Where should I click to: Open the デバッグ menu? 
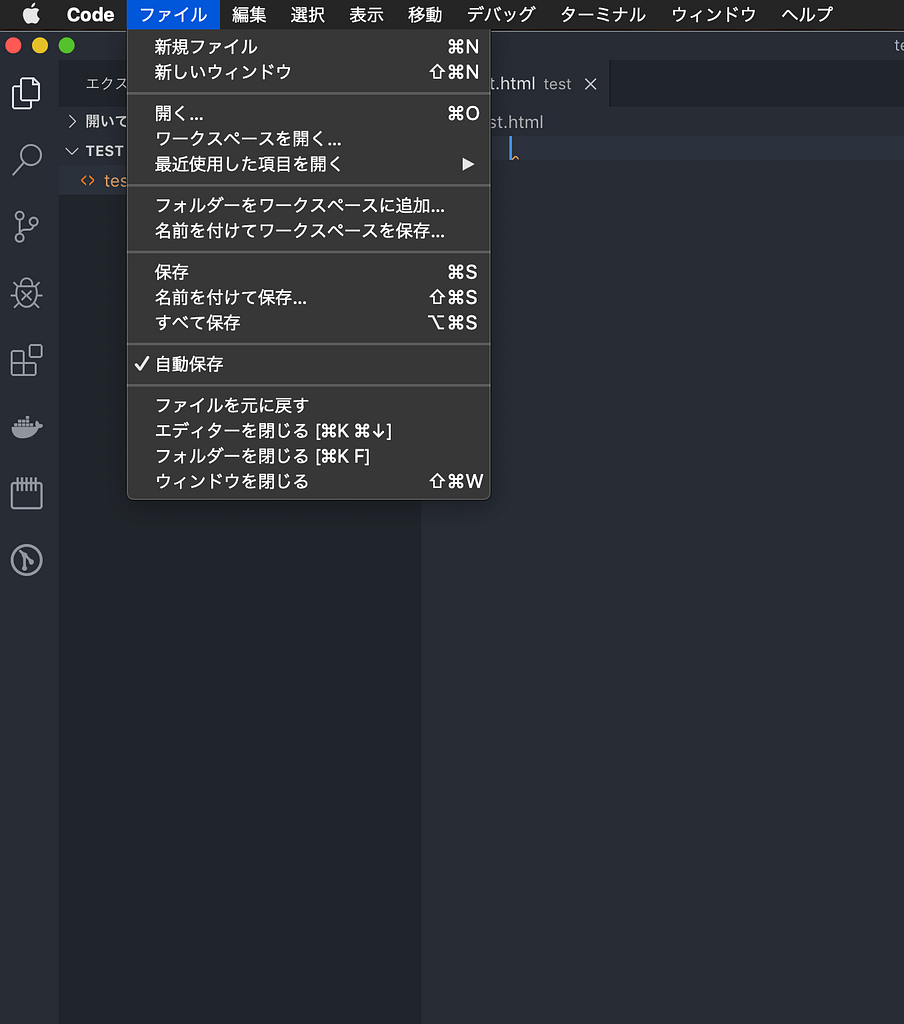(x=501, y=14)
